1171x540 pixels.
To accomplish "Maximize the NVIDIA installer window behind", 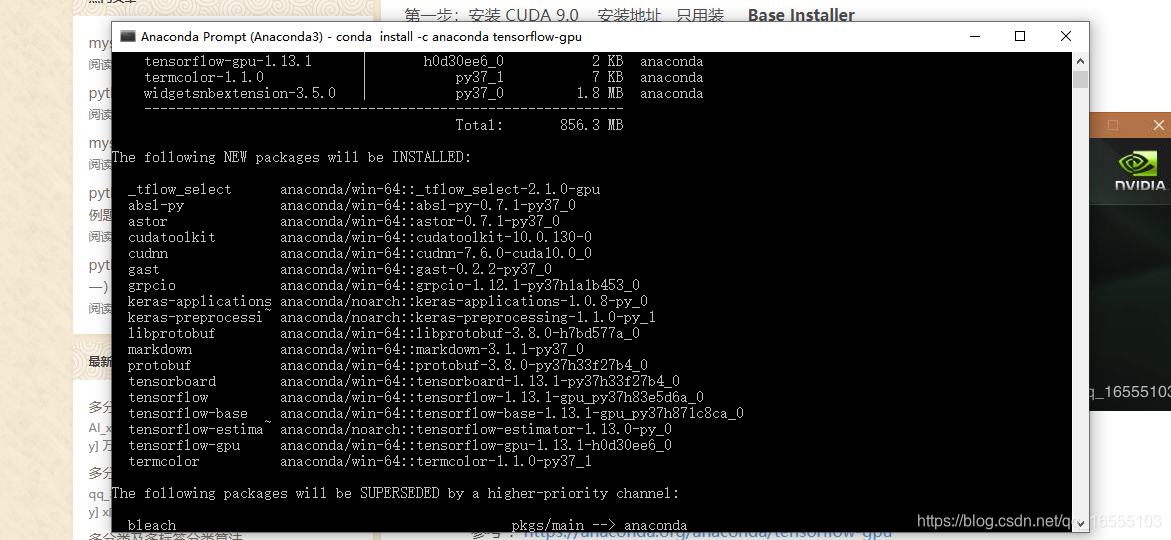I will coord(1113,125).
